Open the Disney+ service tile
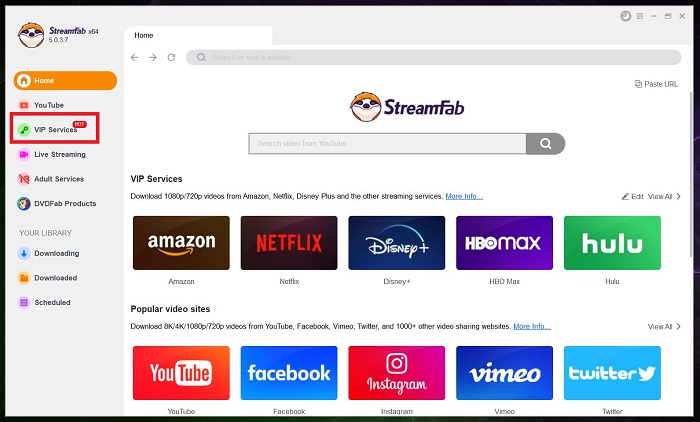 pos(397,243)
